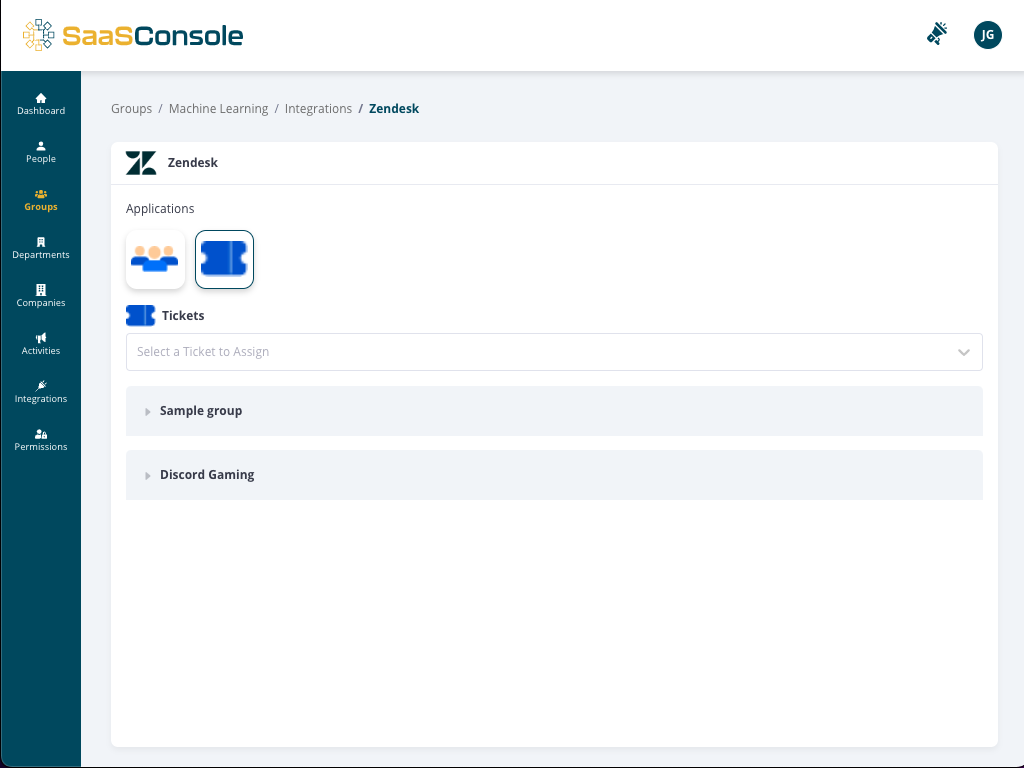Open Activities in sidebar
The height and width of the screenshot is (768, 1024).
pos(40,344)
